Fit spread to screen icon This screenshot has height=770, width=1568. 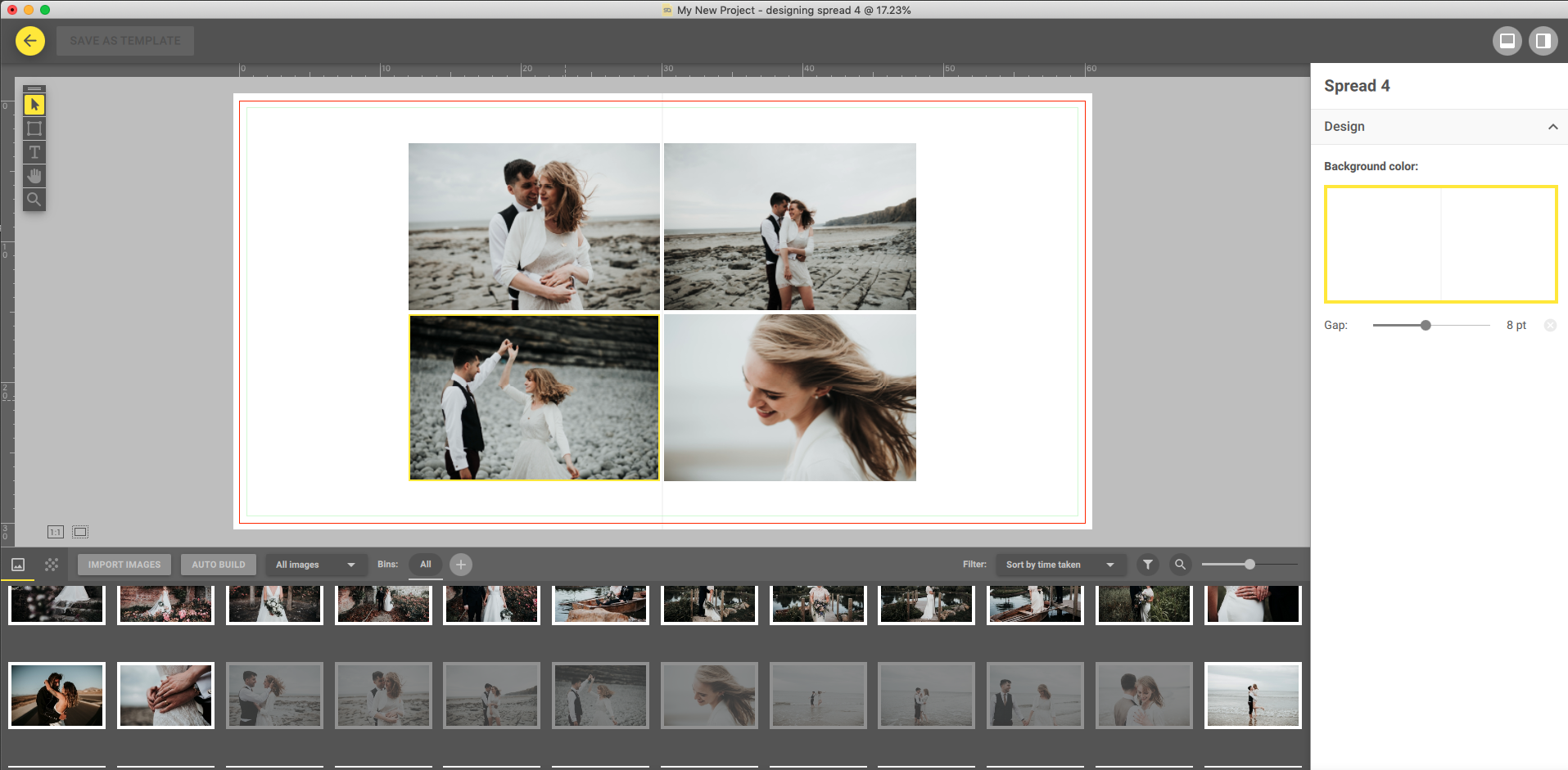tap(80, 532)
